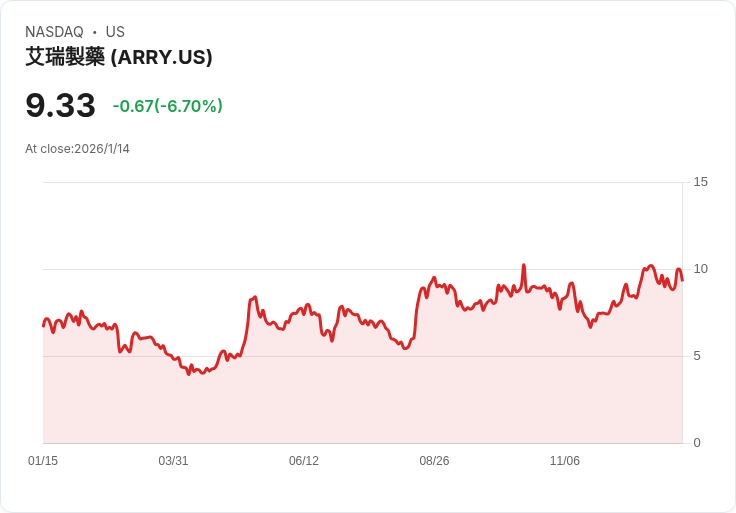Click the US market label
Screen dimensions: 736x513
tap(115, 32)
